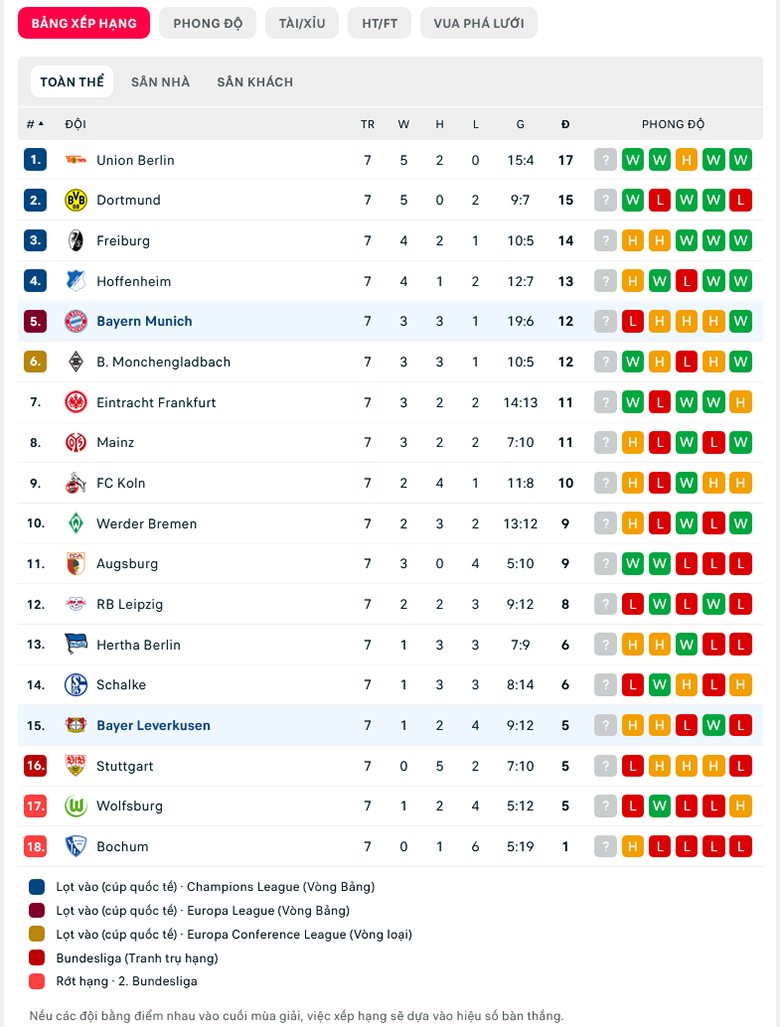The image size is (780, 1027).
Task: Click the gray question mark in Union Berlin's form
Action: (x=606, y=160)
